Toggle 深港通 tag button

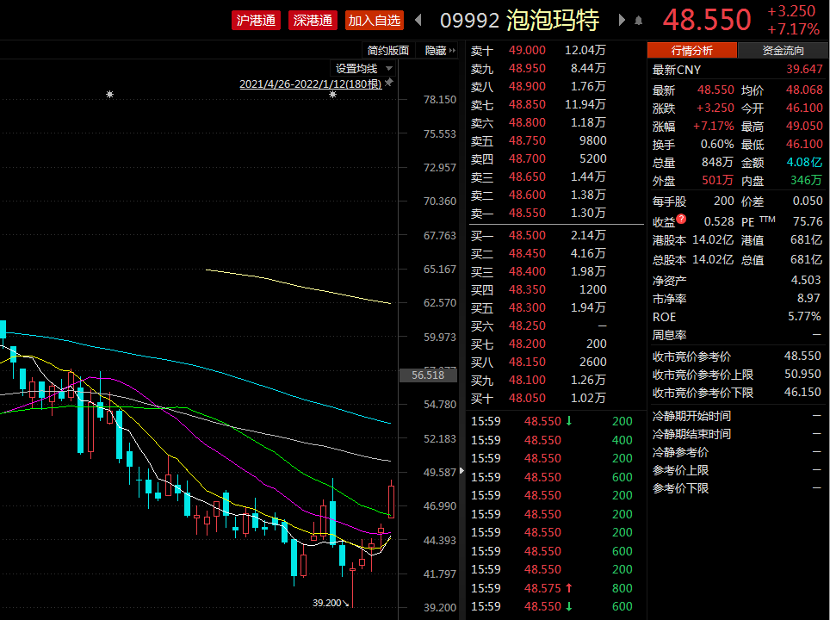(313, 20)
